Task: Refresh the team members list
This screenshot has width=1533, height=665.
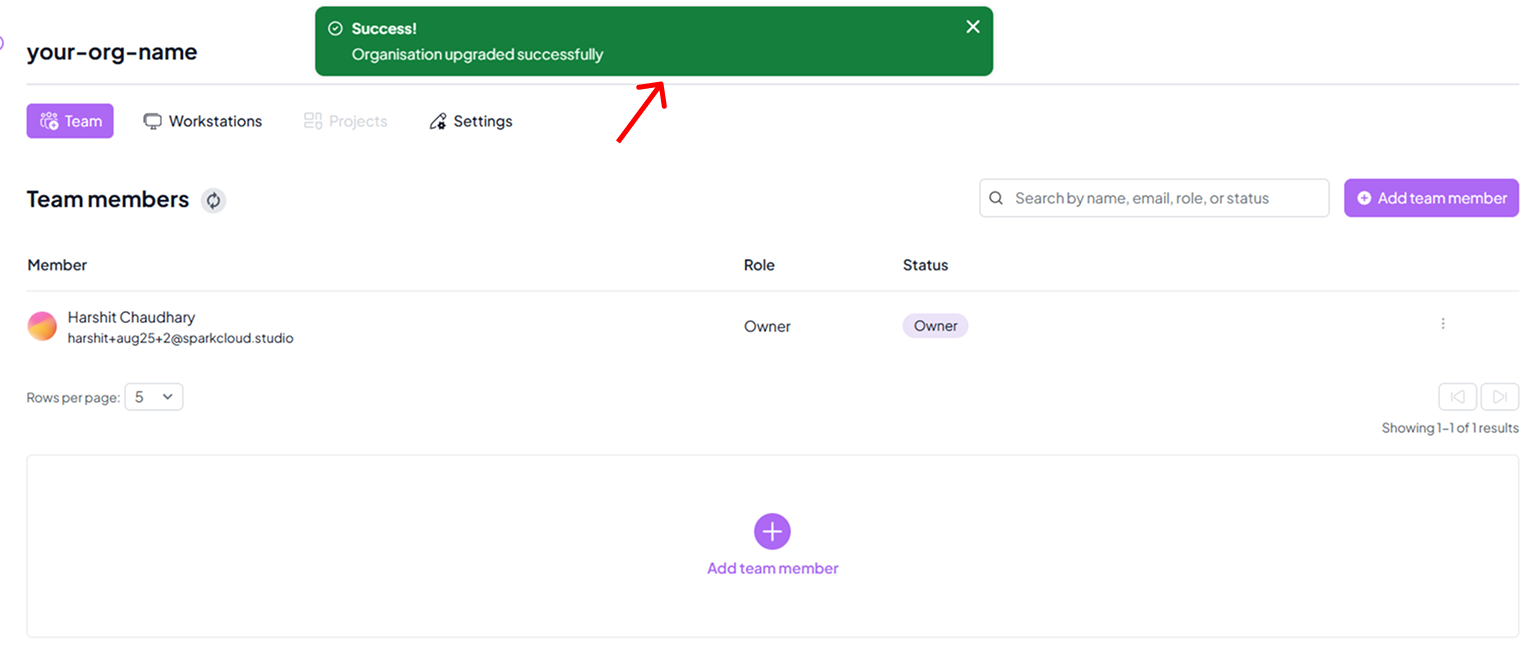Action: click(214, 200)
